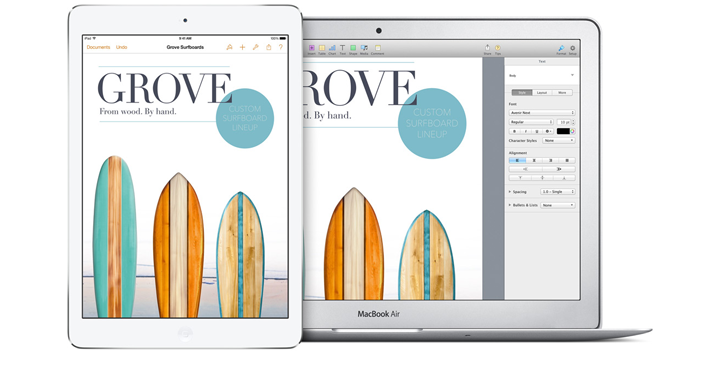Open the Share icon on iPad toolbar
Image resolution: width=720 pixels, height=374 pixels.
click(269, 47)
